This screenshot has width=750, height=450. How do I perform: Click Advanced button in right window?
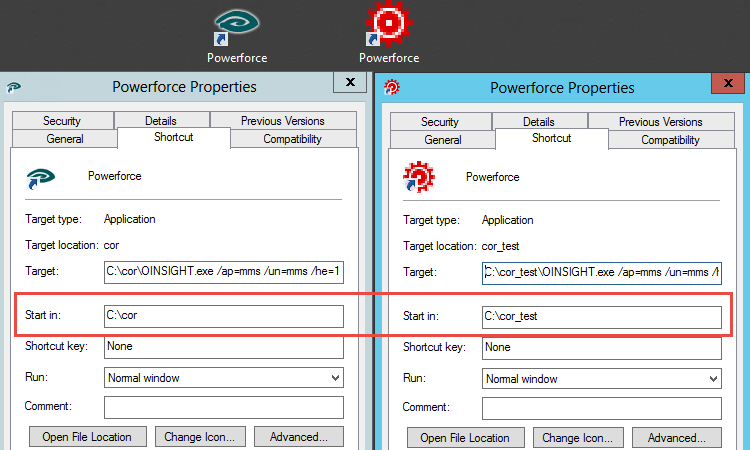(x=677, y=438)
